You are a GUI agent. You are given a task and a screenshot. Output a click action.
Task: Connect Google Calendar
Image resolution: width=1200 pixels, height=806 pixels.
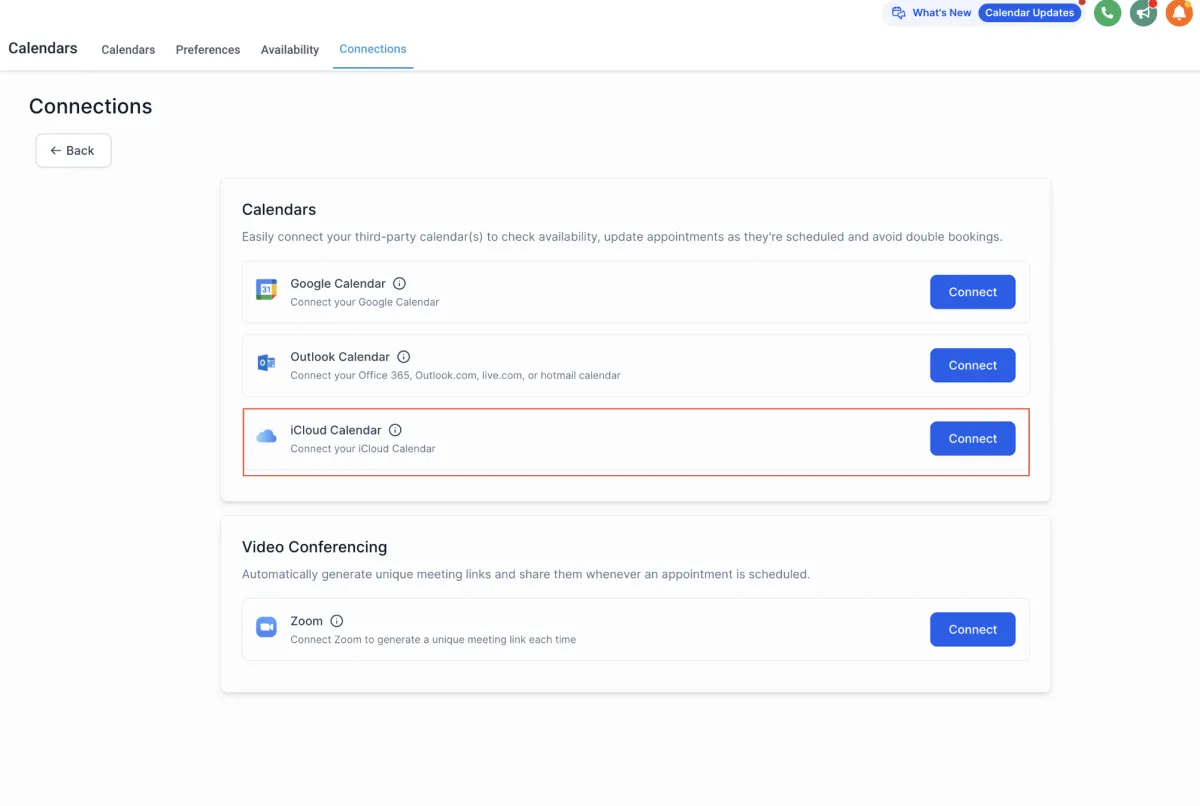click(x=972, y=292)
